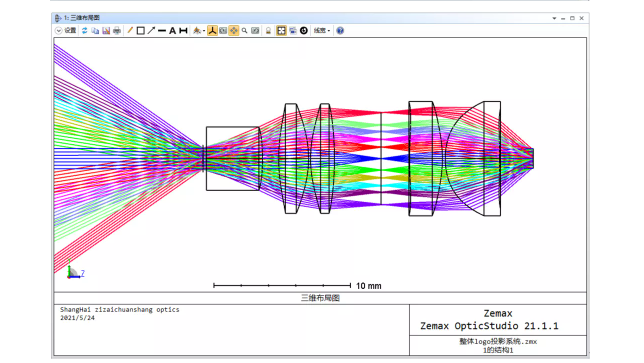The image size is (644, 363).
Task: Open the help question mark icon
Action: pyautogui.click(x=340, y=30)
